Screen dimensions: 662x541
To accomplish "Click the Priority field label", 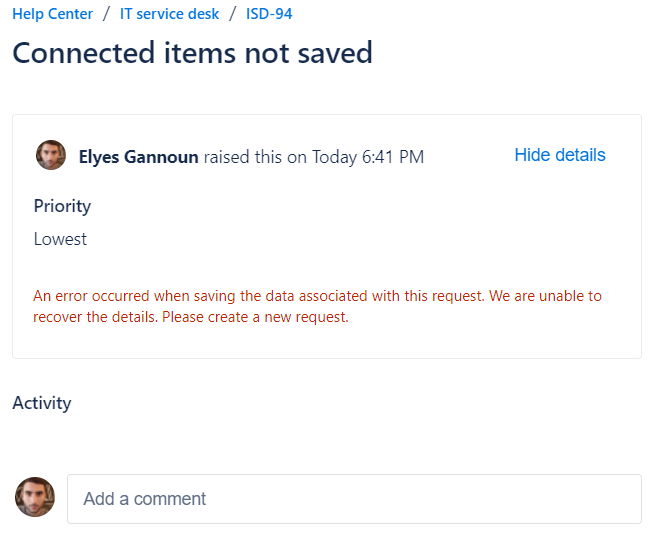I will click(62, 206).
